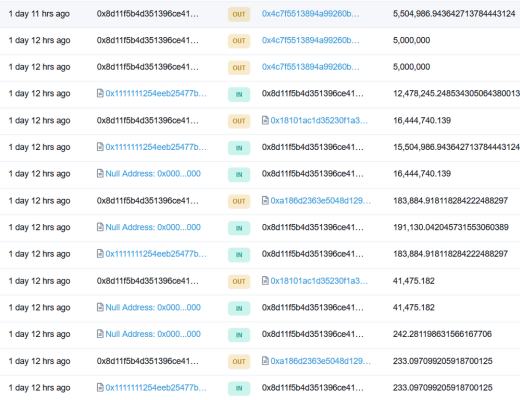Click timestamp in the 191,130 row
This screenshot has width=520, height=400.
pos(39,228)
